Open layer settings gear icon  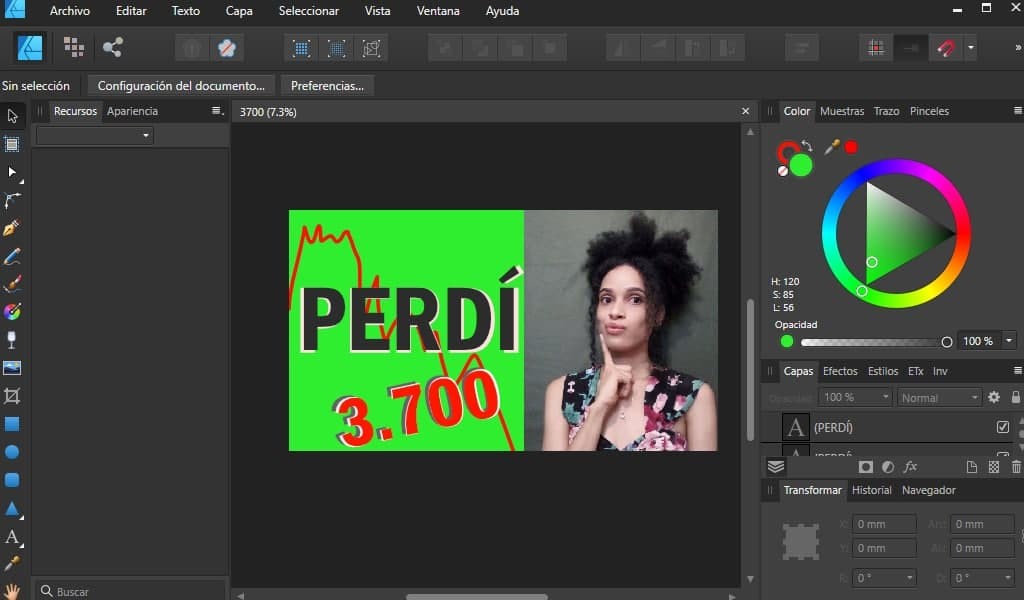(994, 397)
